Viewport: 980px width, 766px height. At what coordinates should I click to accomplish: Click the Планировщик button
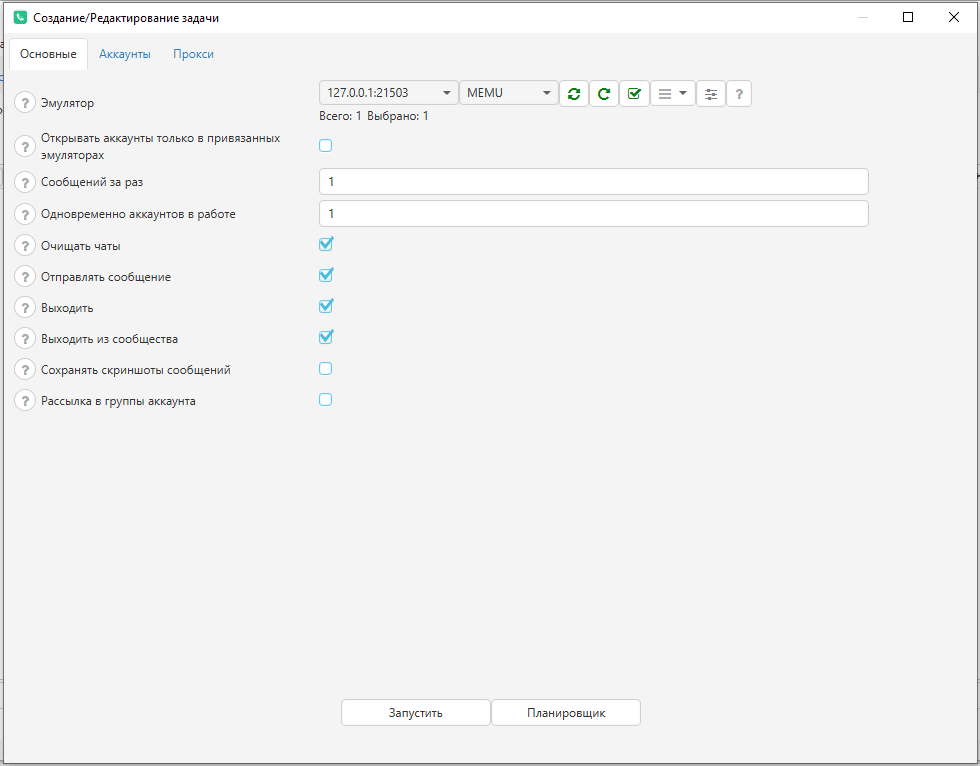click(566, 713)
